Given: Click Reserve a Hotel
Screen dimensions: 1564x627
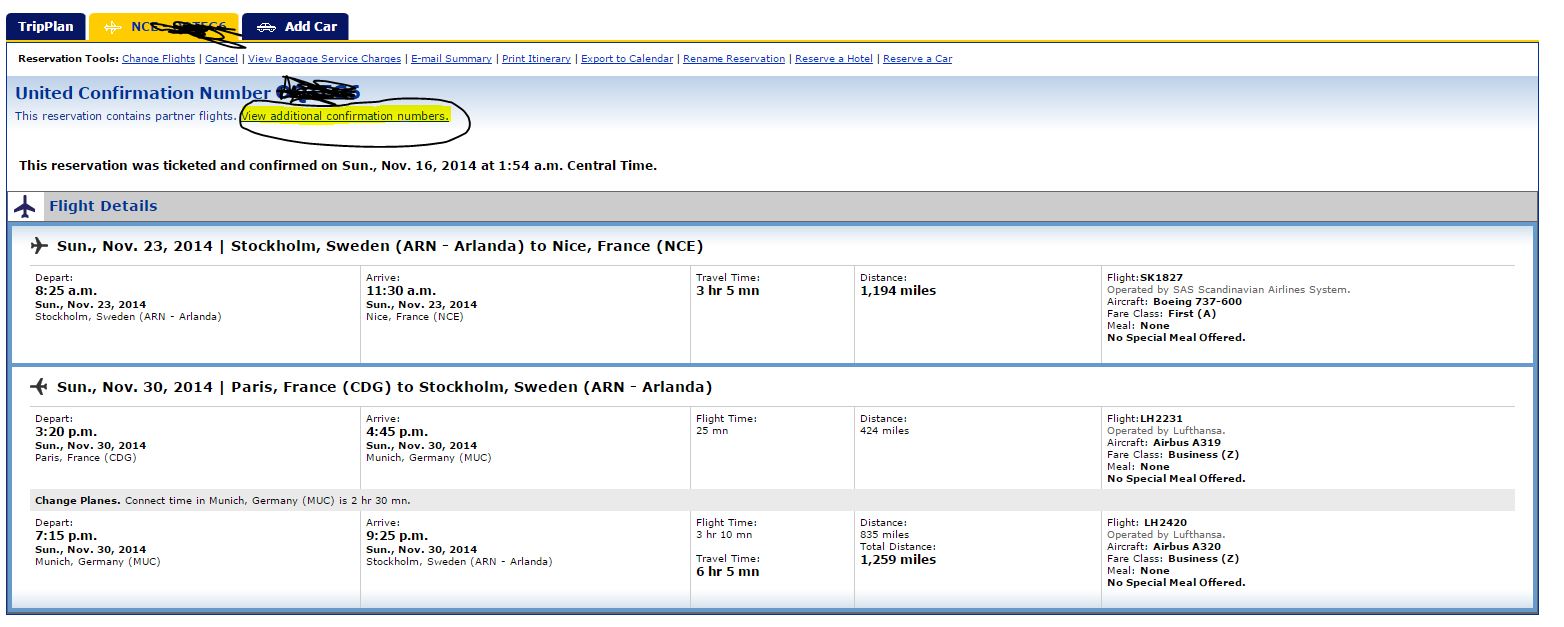Looking at the screenshot, I should coord(834,59).
